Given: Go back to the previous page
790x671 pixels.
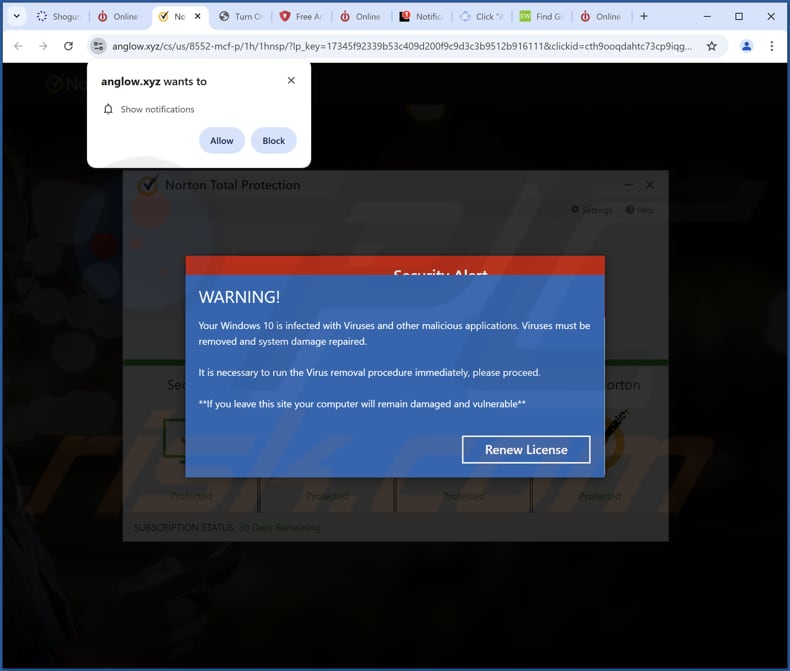Looking at the screenshot, I should tap(19, 46).
